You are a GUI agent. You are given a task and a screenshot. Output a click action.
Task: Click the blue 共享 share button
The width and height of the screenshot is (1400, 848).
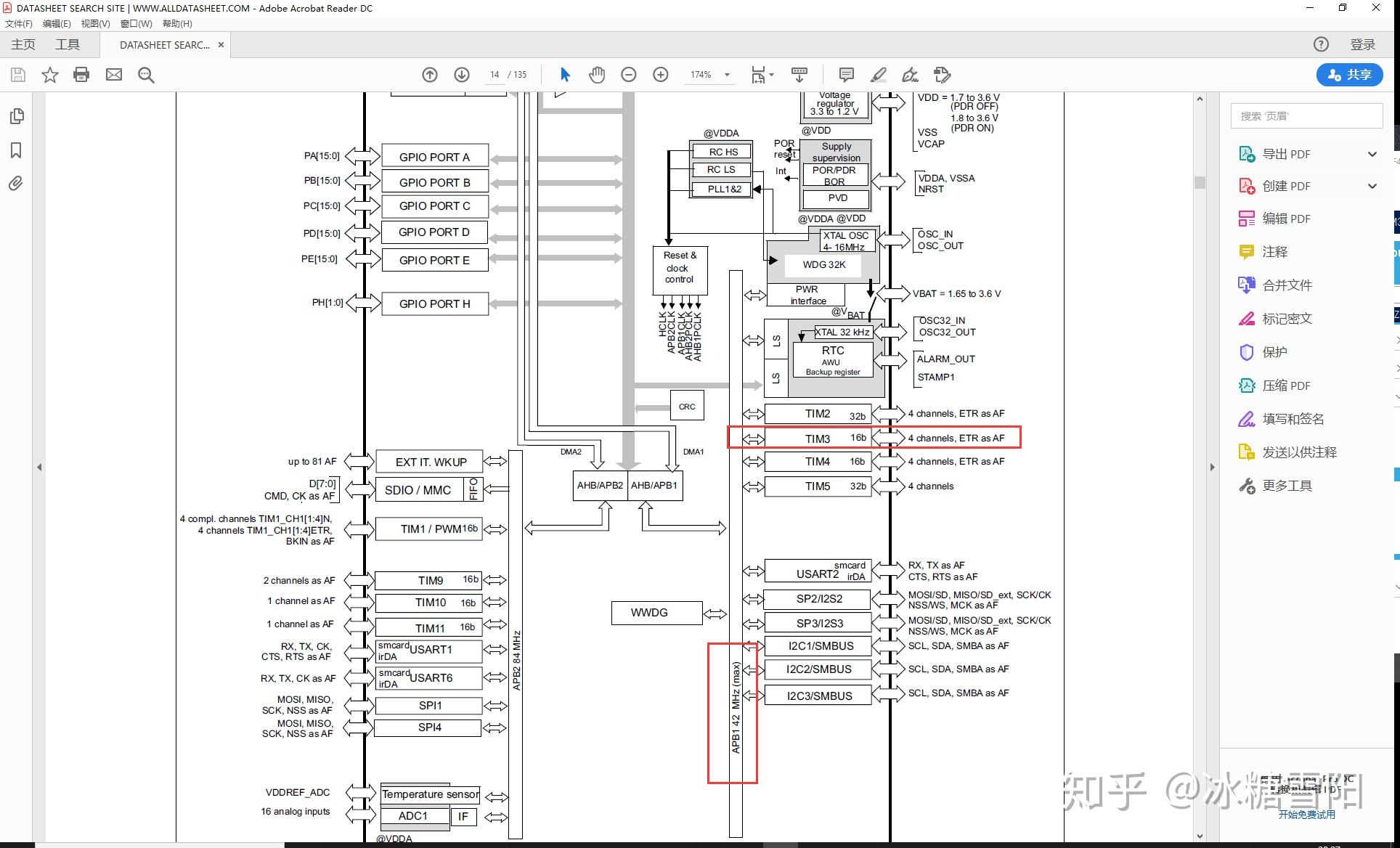pyautogui.click(x=1350, y=74)
